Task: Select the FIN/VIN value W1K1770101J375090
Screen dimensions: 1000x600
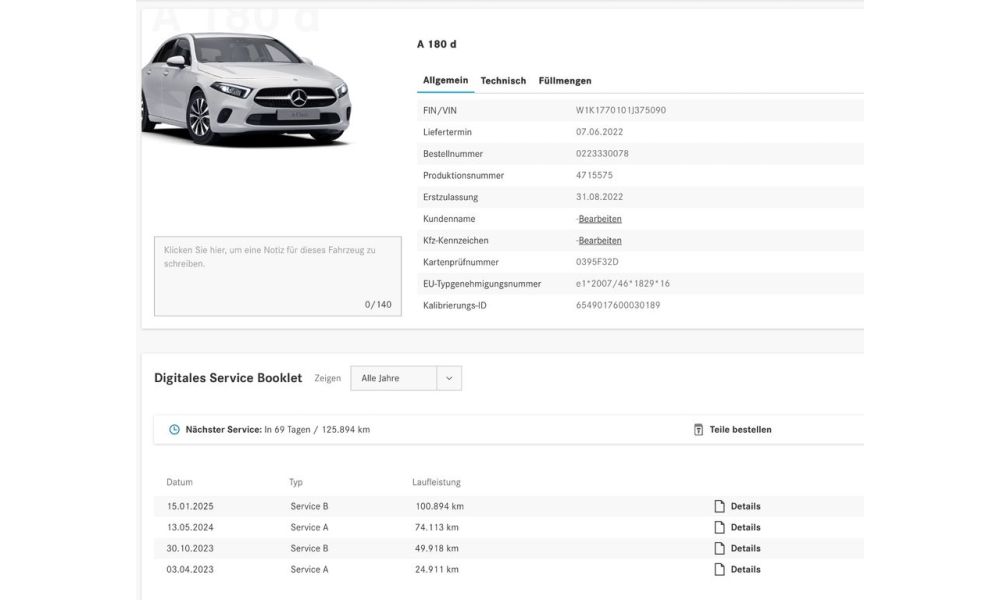Action: 621,110
